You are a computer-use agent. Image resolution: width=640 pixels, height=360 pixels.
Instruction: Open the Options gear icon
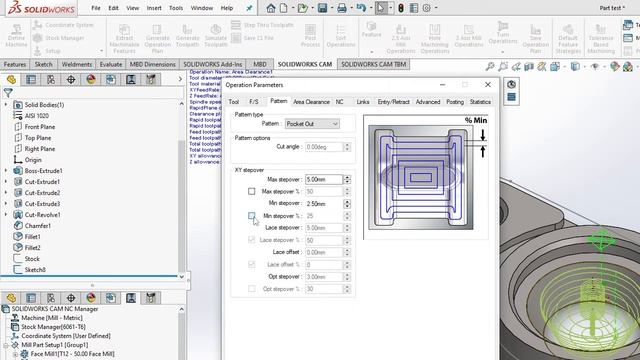tap(427, 8)
